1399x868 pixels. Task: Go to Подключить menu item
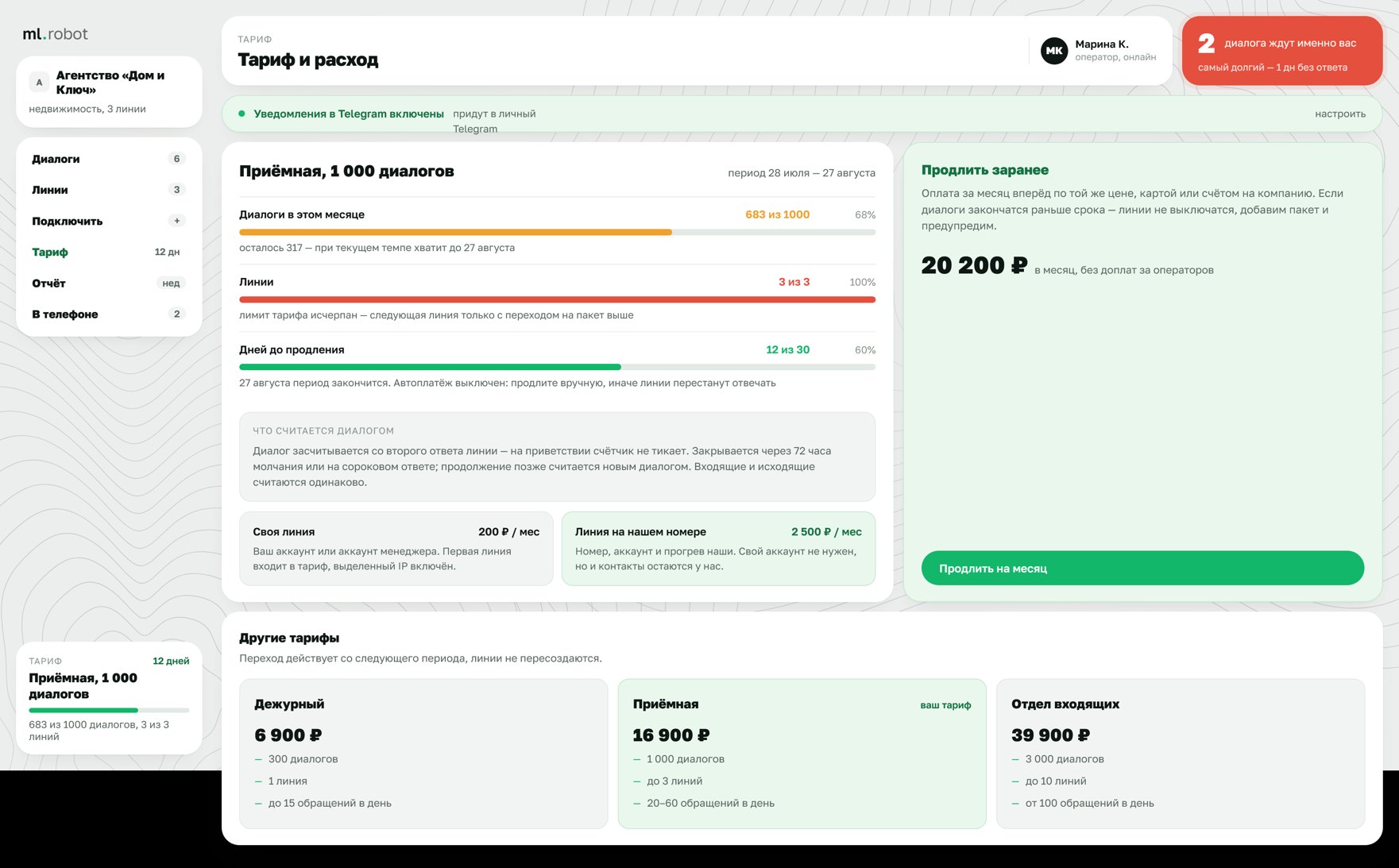click(109, 221)
